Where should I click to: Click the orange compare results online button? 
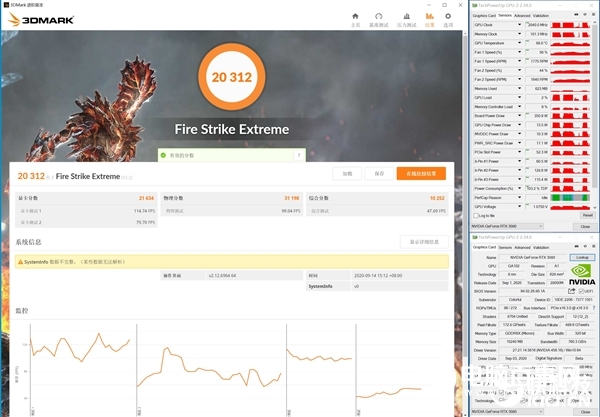click(419, 173)
